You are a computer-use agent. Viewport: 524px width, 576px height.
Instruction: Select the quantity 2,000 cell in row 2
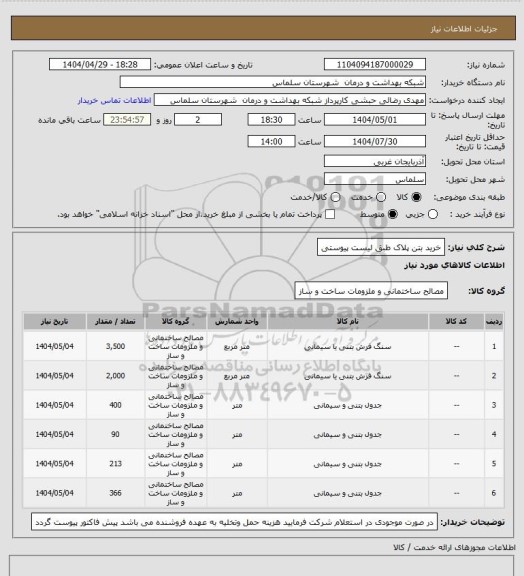(x=115, y=376)
